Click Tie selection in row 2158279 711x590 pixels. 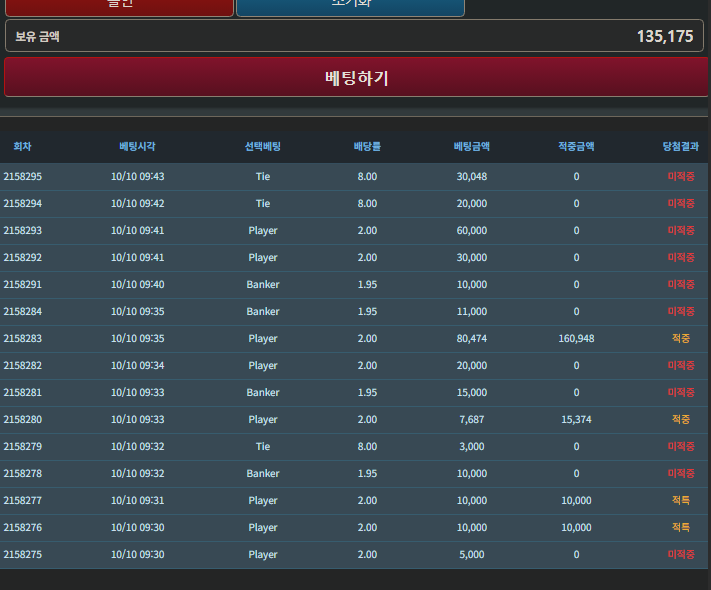(263, 446)
